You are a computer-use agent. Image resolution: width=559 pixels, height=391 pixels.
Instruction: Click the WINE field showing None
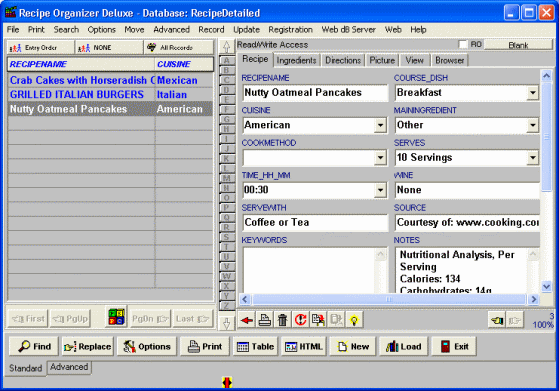[467, 190]
